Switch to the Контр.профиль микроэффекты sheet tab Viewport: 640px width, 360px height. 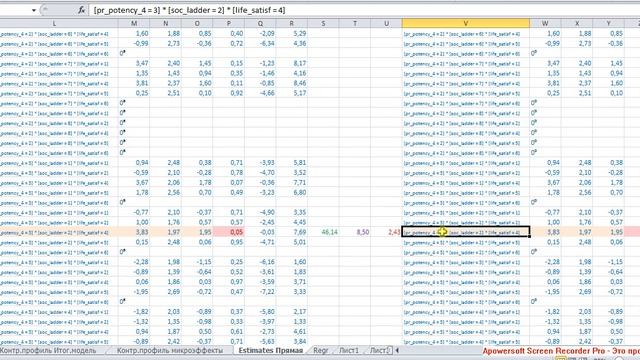coord(170,350)
